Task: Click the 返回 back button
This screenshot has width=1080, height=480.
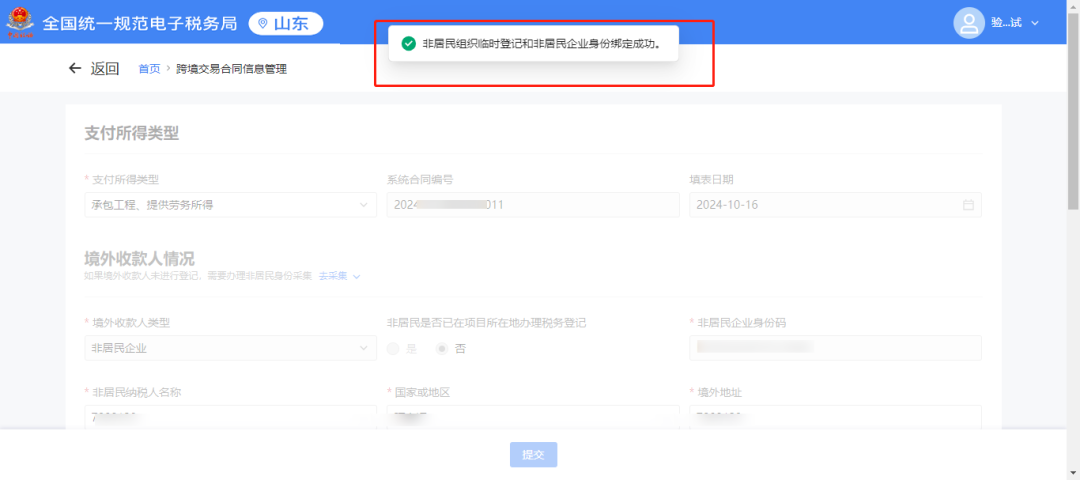Action: coord(94,68)
